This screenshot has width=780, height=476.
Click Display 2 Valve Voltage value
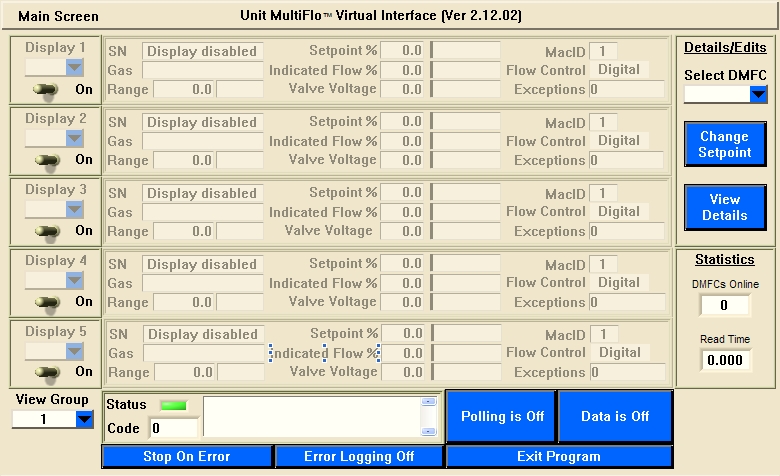pyautogui.click(x=402, y=160)
